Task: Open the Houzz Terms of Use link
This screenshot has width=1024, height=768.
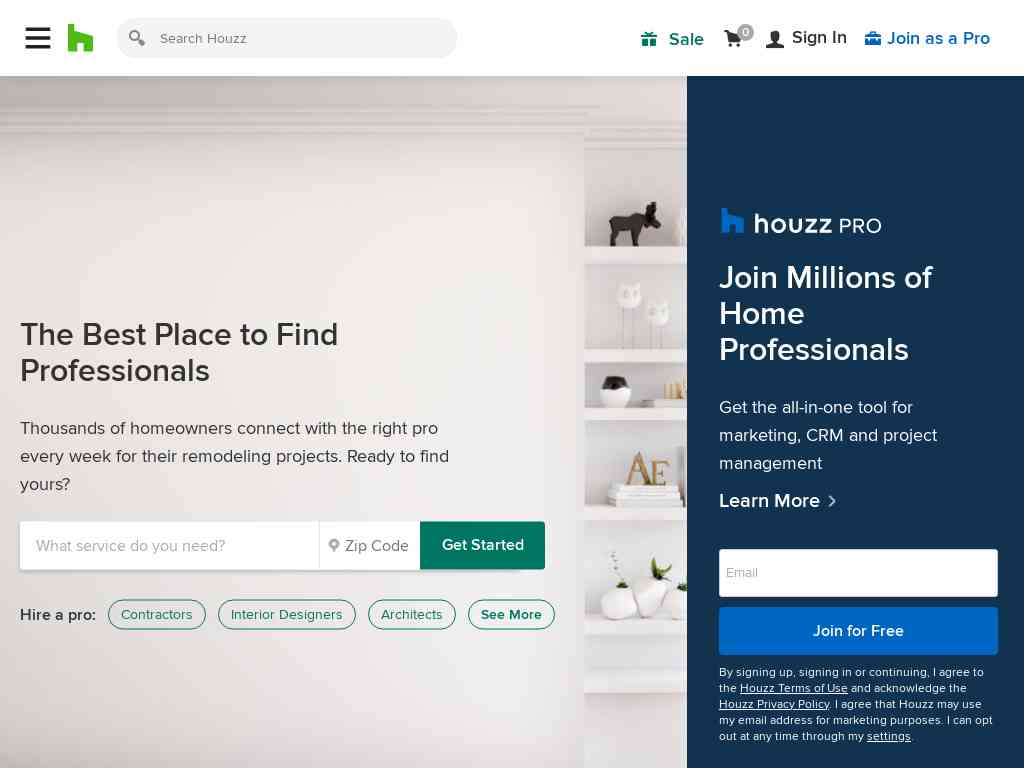Action: [x=793, y=688]
